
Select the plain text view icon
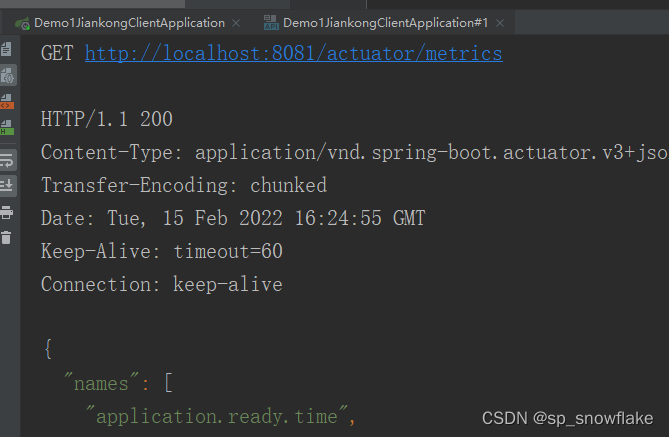pos(6,50)
